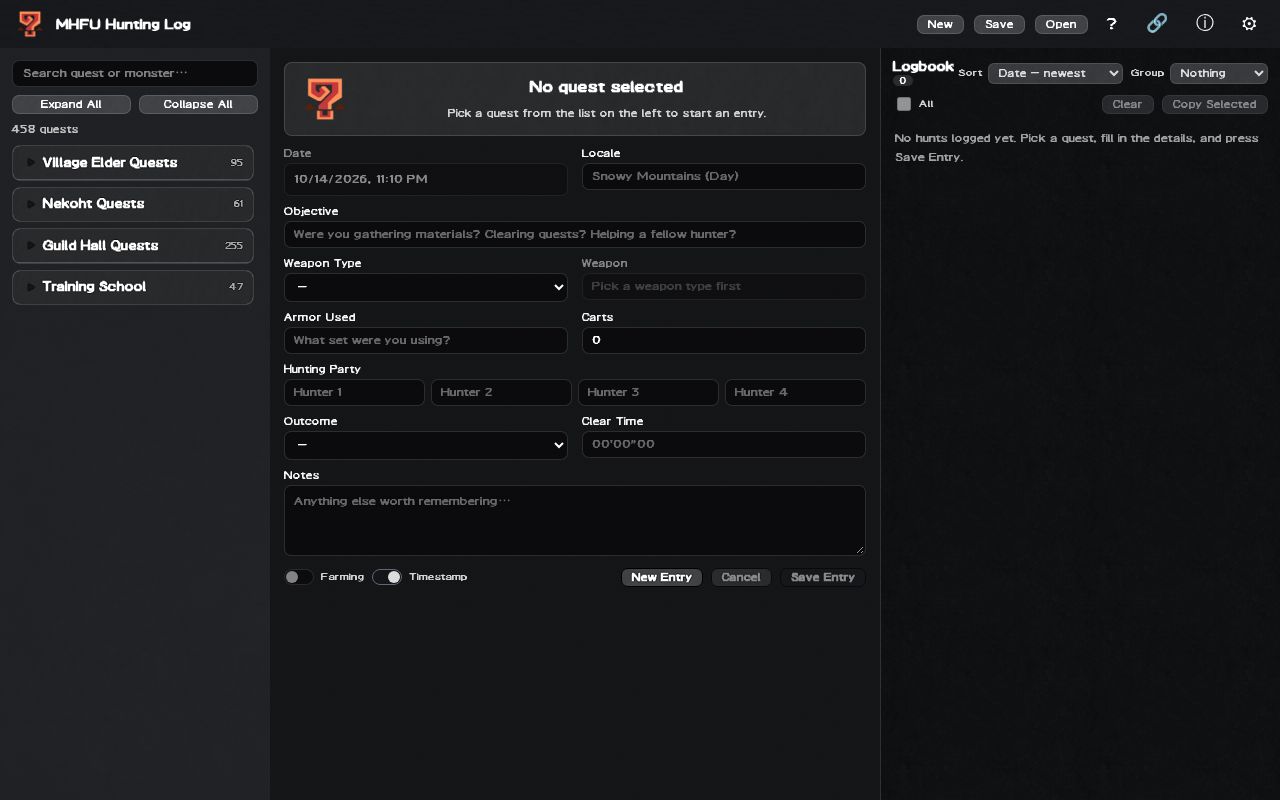
Task: Toggle the Timestamp switch
Action: pyautogui.click(x=387, y=577)
